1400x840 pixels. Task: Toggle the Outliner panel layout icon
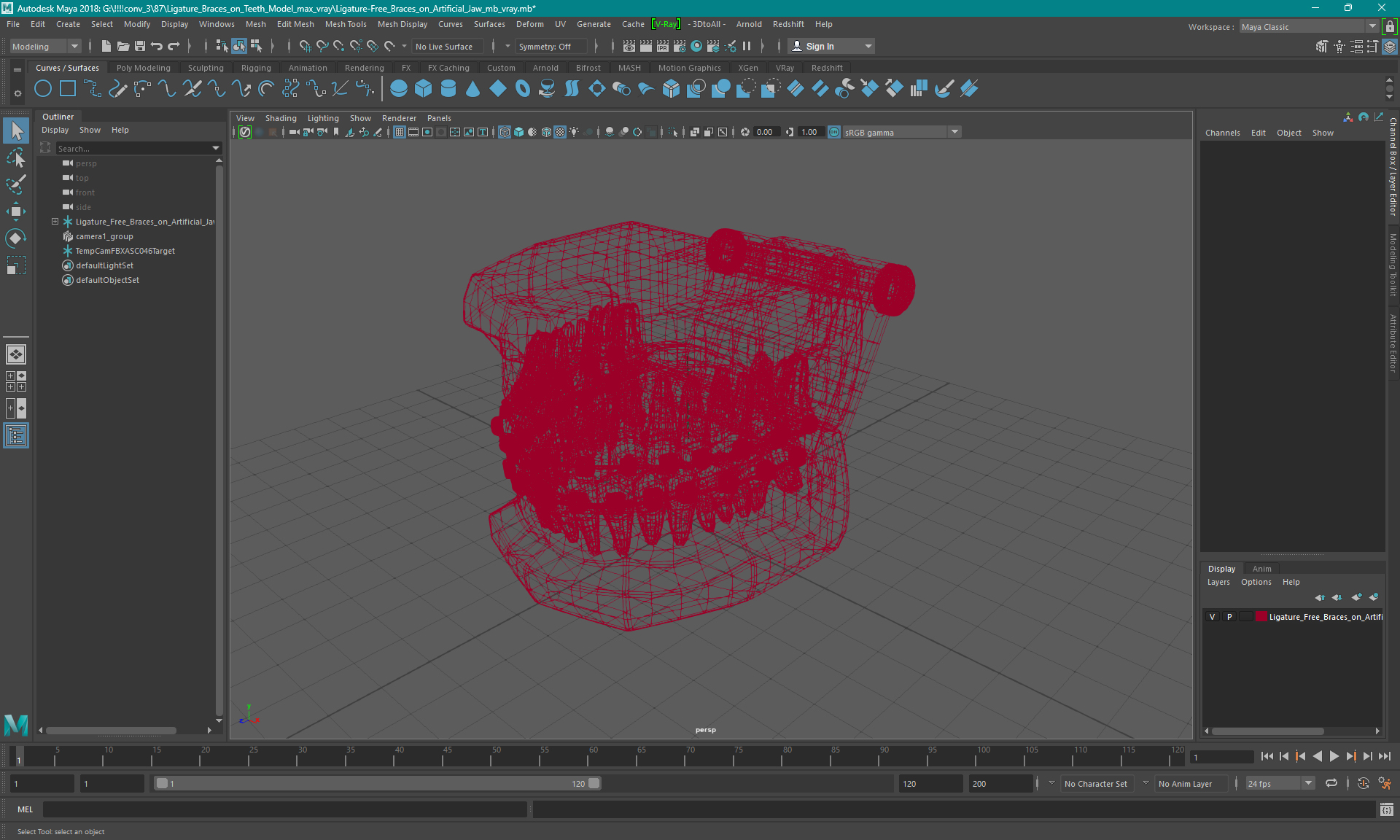(x=16, y=436)
